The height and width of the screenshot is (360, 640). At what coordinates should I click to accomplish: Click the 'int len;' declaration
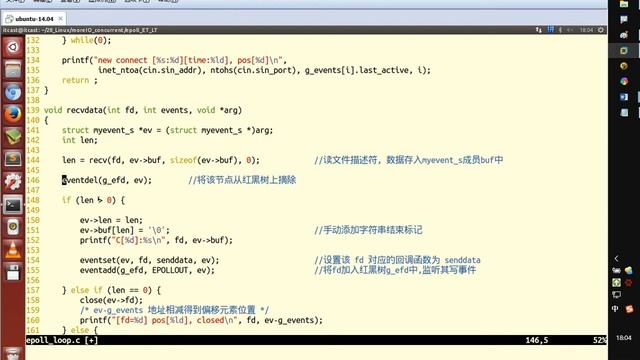pos(80,140)
